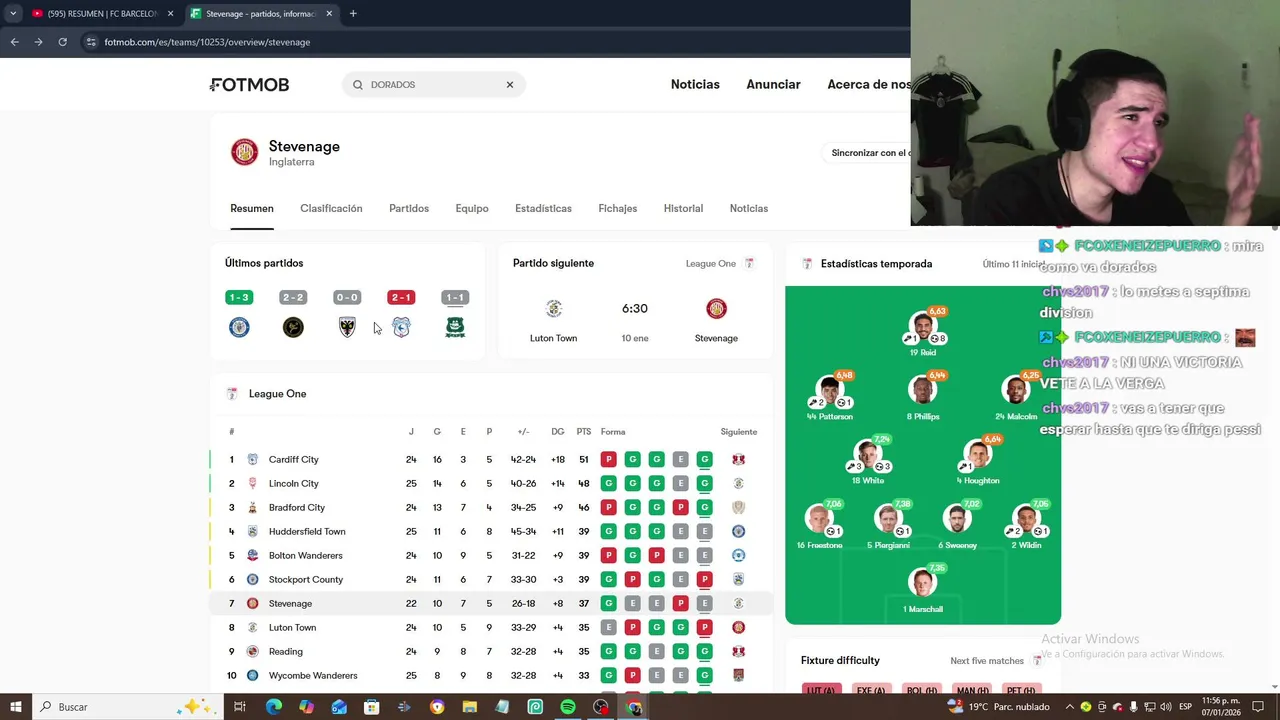The image size is (1280, 720).
Task: Open a new browser tab with plus
Action: click(x=353, y=14)
